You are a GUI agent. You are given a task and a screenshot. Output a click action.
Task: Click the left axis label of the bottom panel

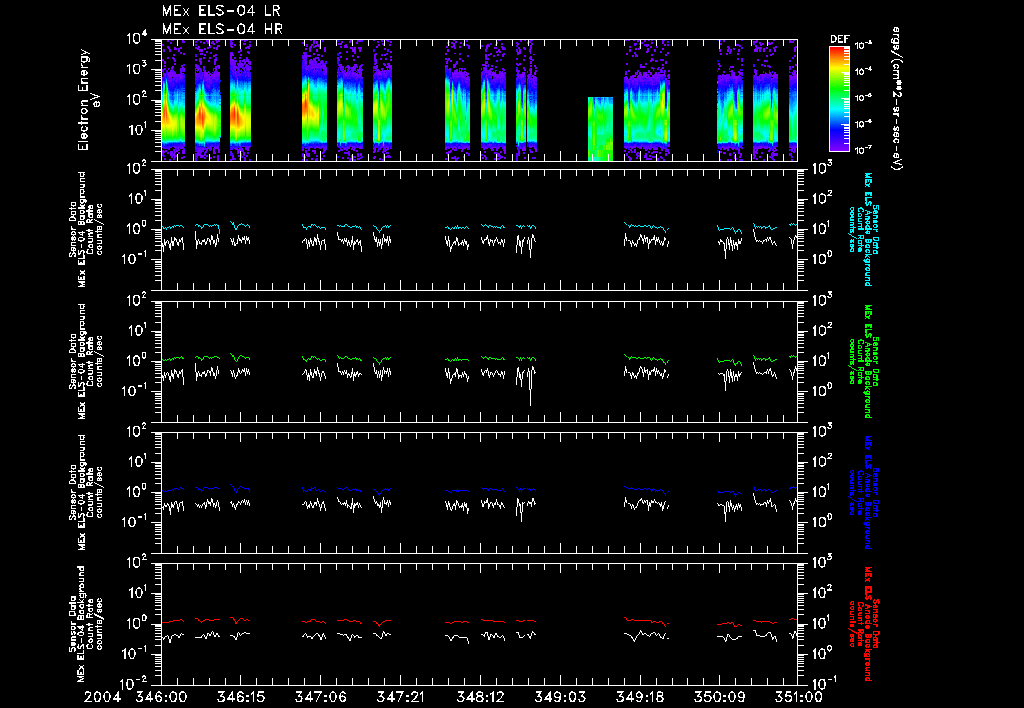(88, 624)
